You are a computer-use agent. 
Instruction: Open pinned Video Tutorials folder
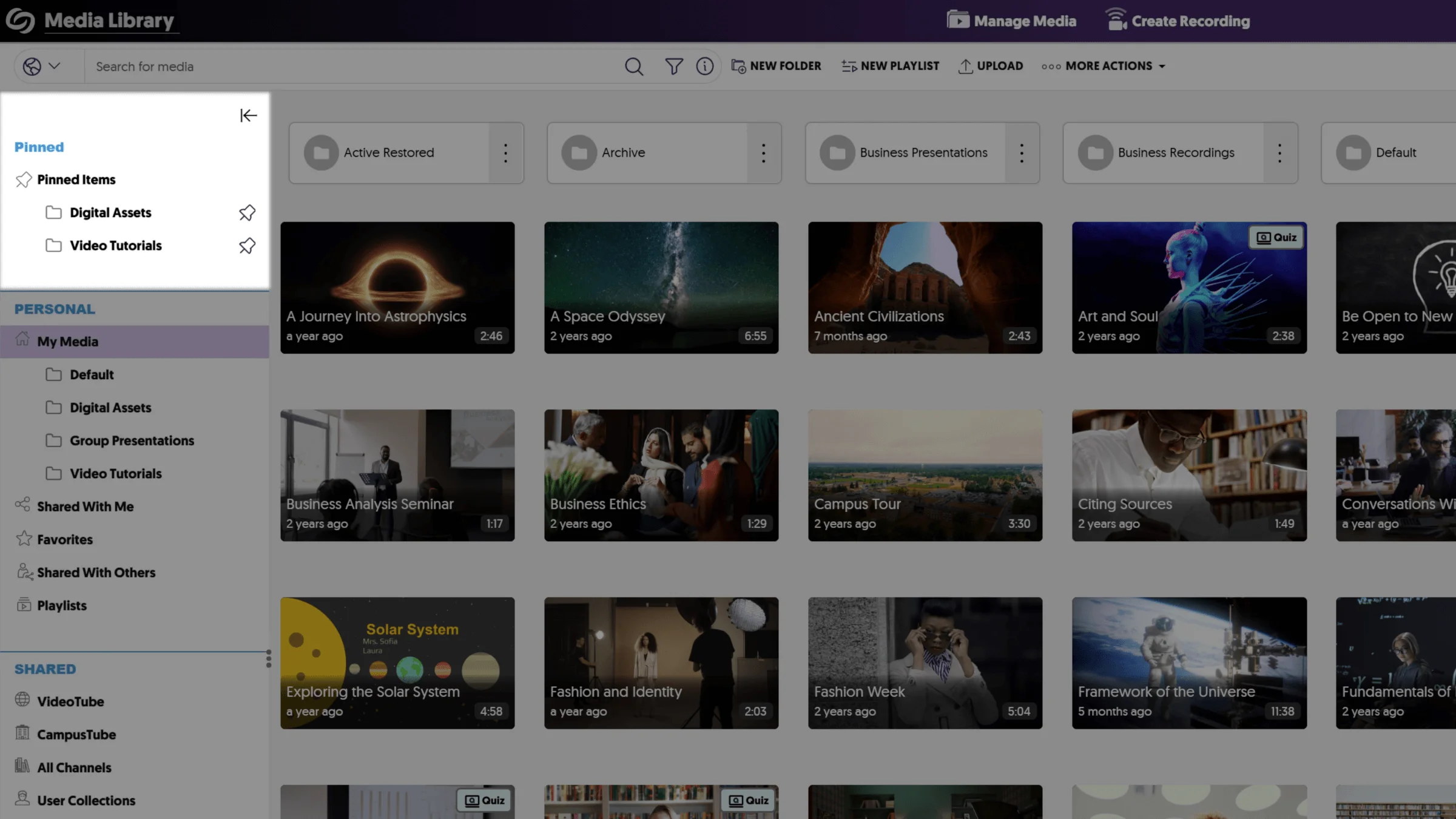click(x=115, y=246)
